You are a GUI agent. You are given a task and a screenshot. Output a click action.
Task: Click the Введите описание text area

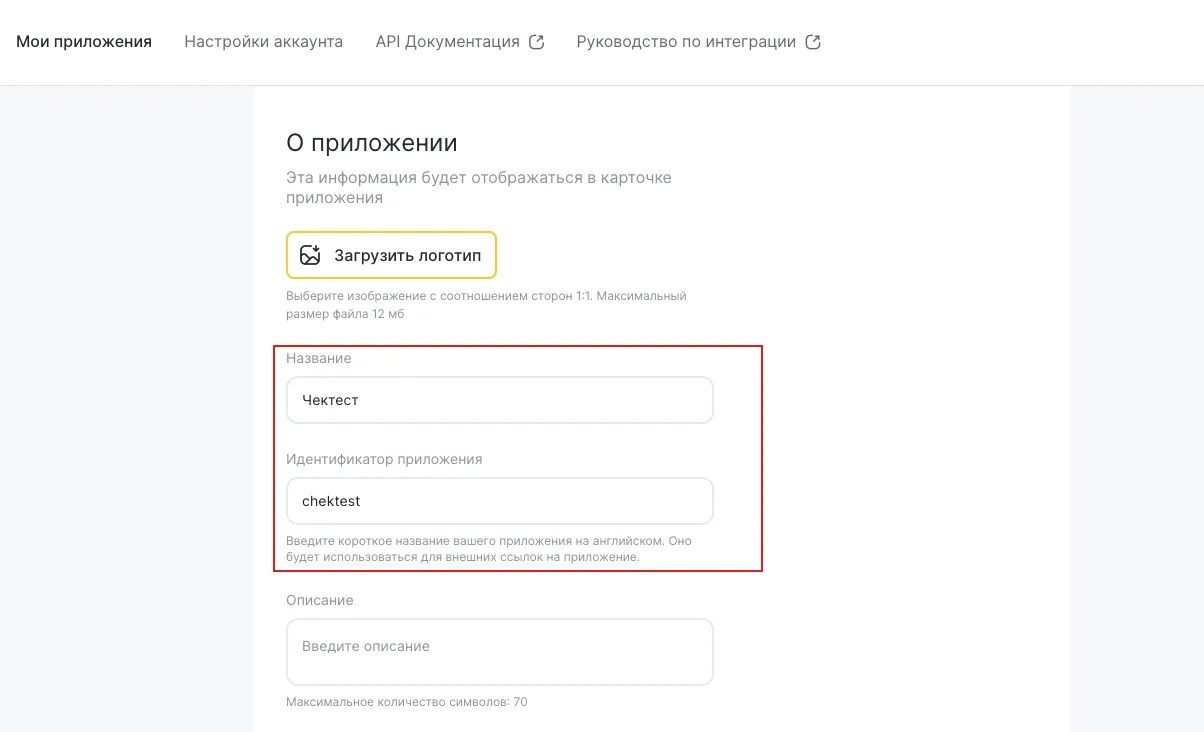click(x=499, y=652)
